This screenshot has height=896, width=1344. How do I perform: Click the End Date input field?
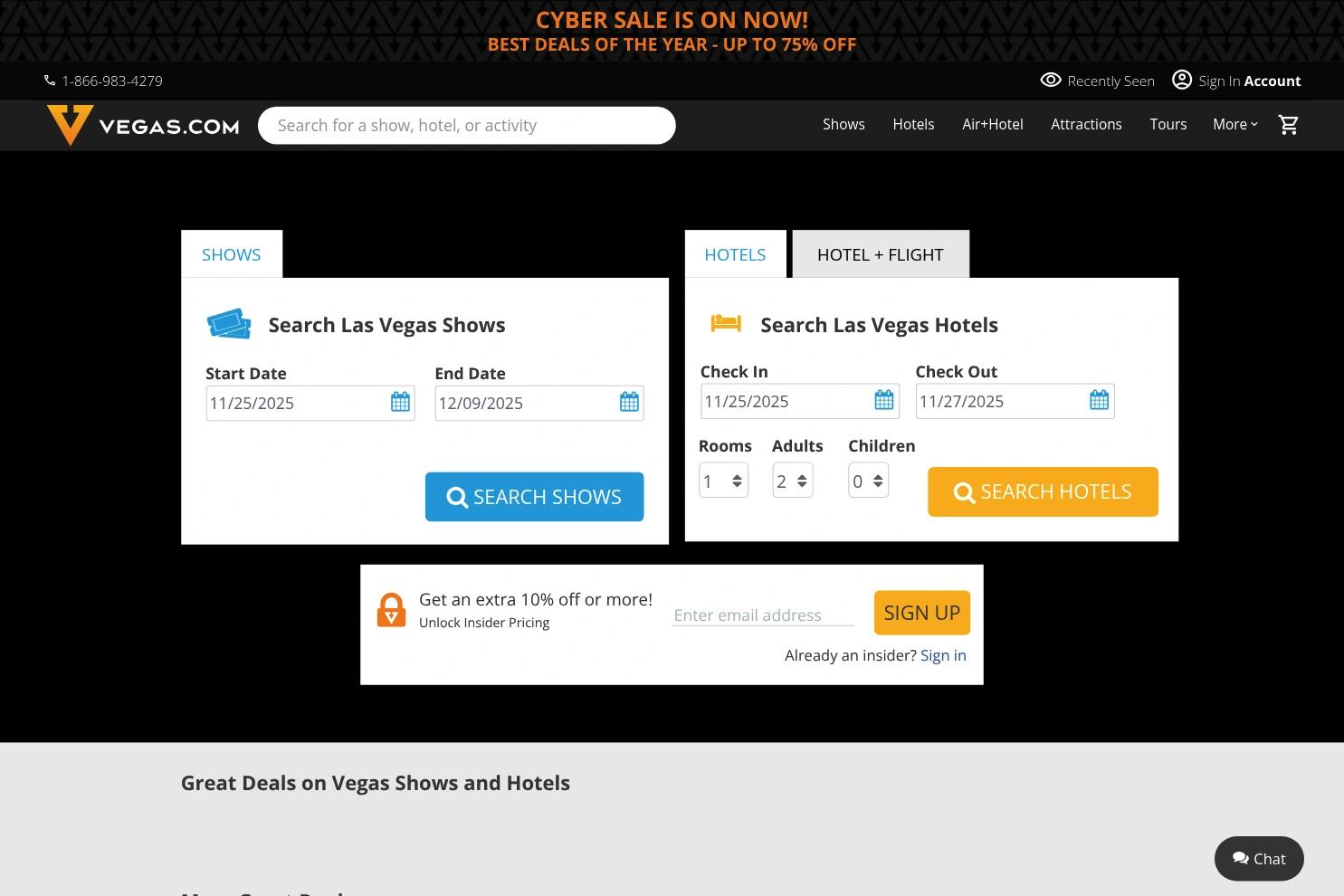539,403
